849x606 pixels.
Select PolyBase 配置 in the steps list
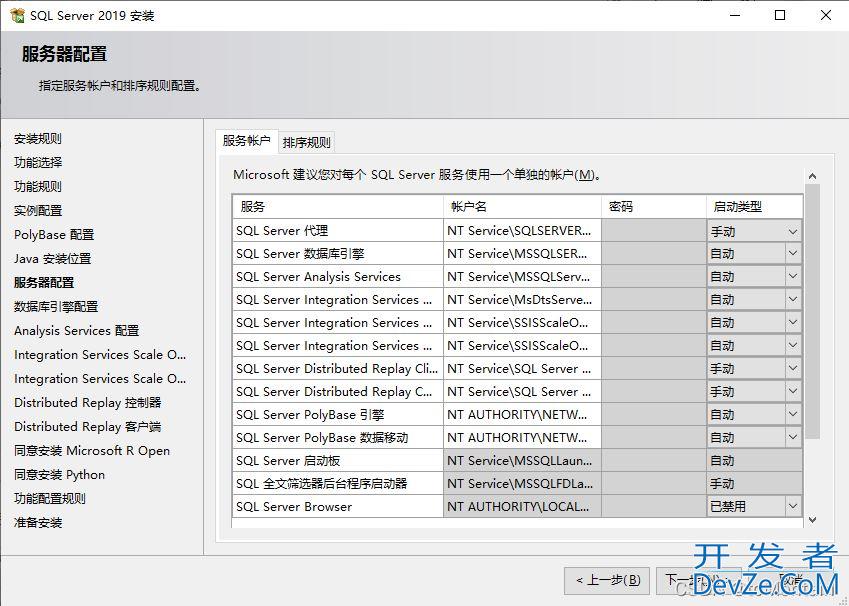[54, 234]
